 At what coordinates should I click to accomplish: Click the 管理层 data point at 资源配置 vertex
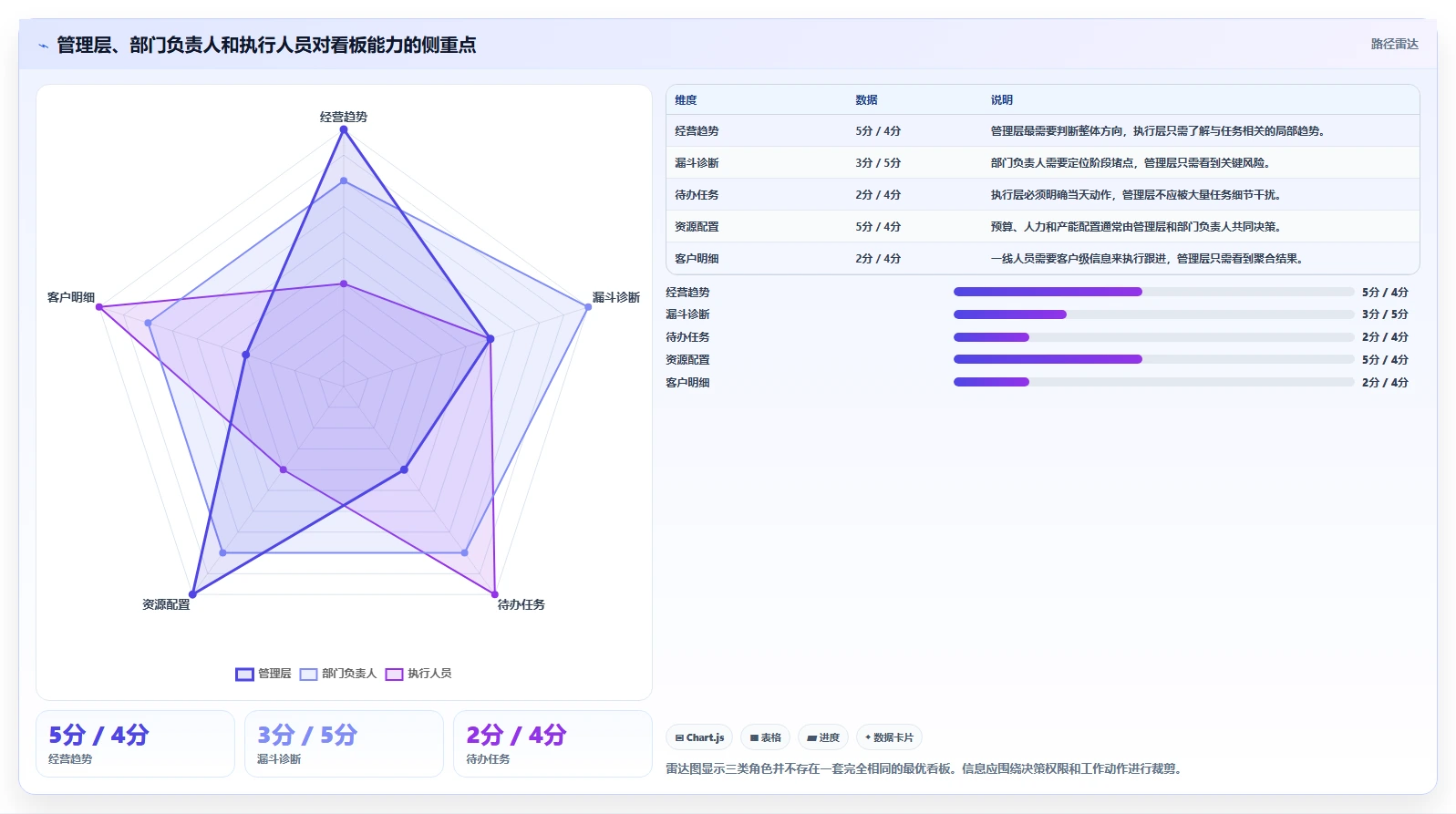tap(192, 594)
